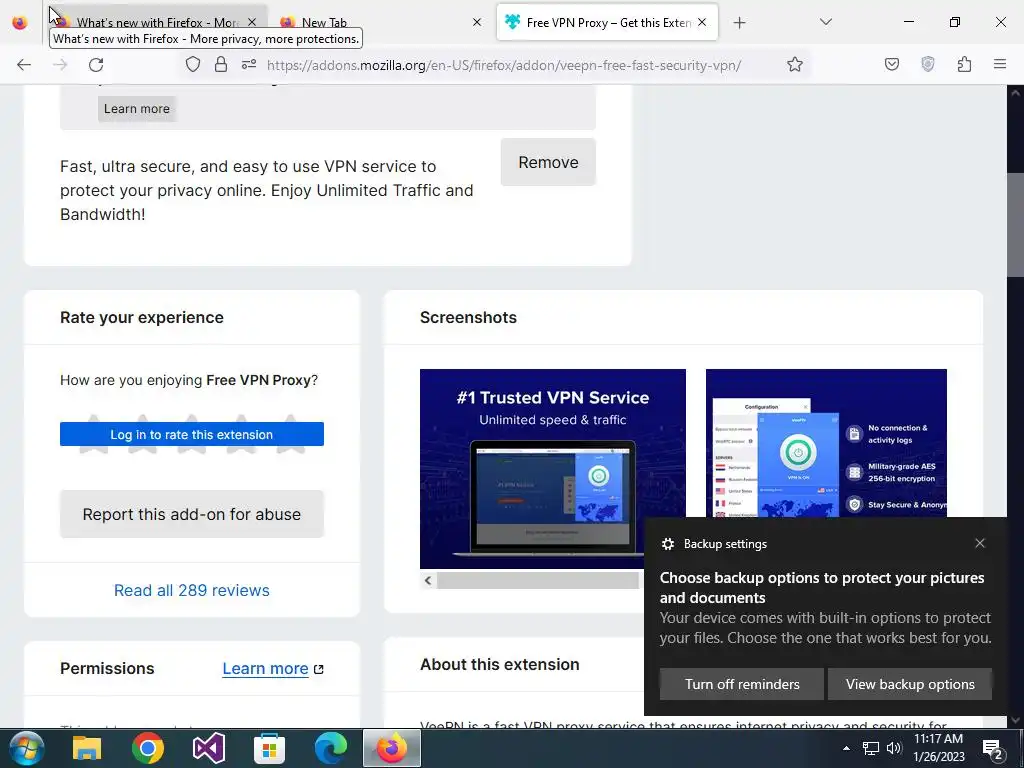
Task: Open Permissions Learn more link
Action: point(272,668)
